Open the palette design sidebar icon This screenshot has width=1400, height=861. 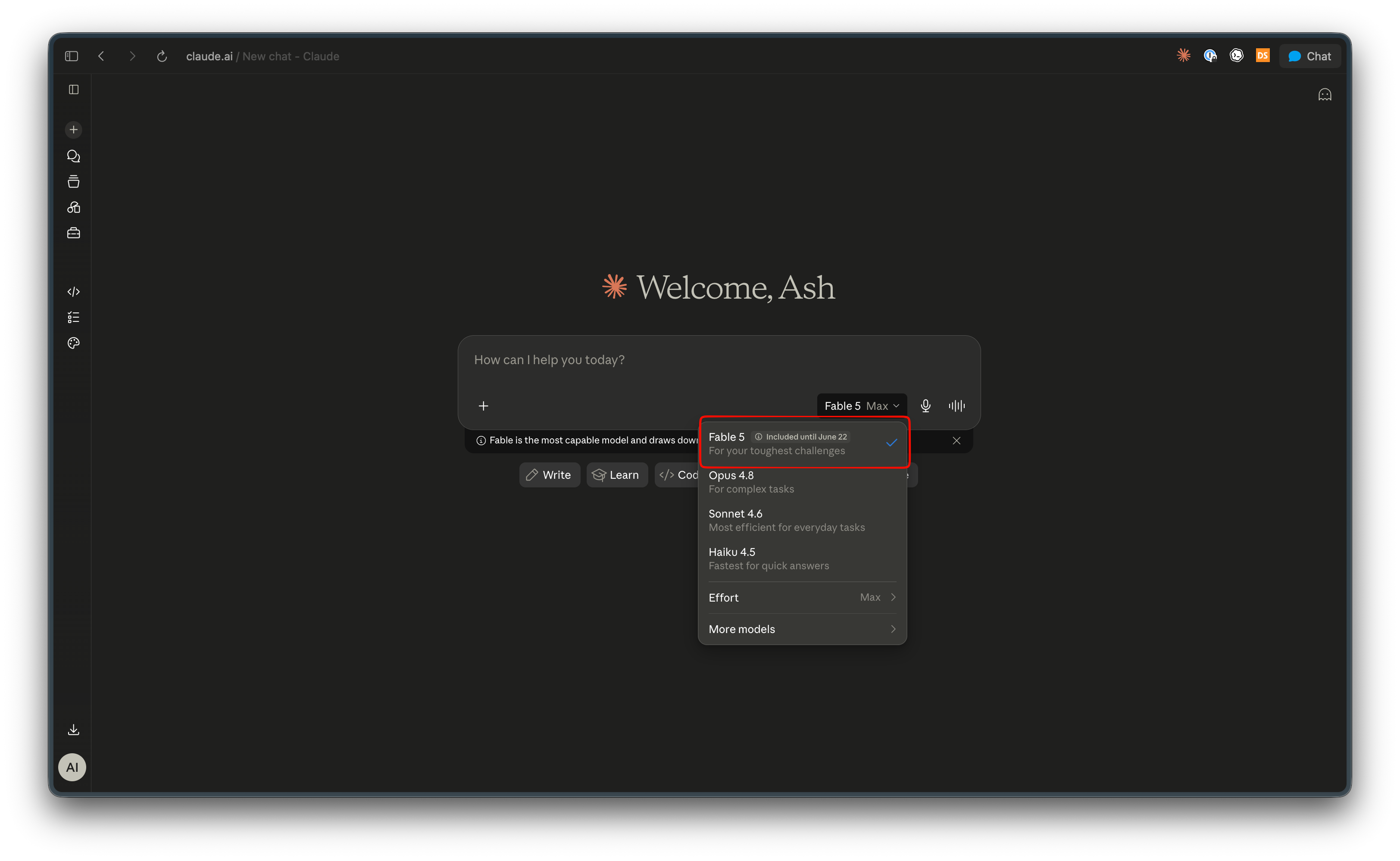[73, 343]
